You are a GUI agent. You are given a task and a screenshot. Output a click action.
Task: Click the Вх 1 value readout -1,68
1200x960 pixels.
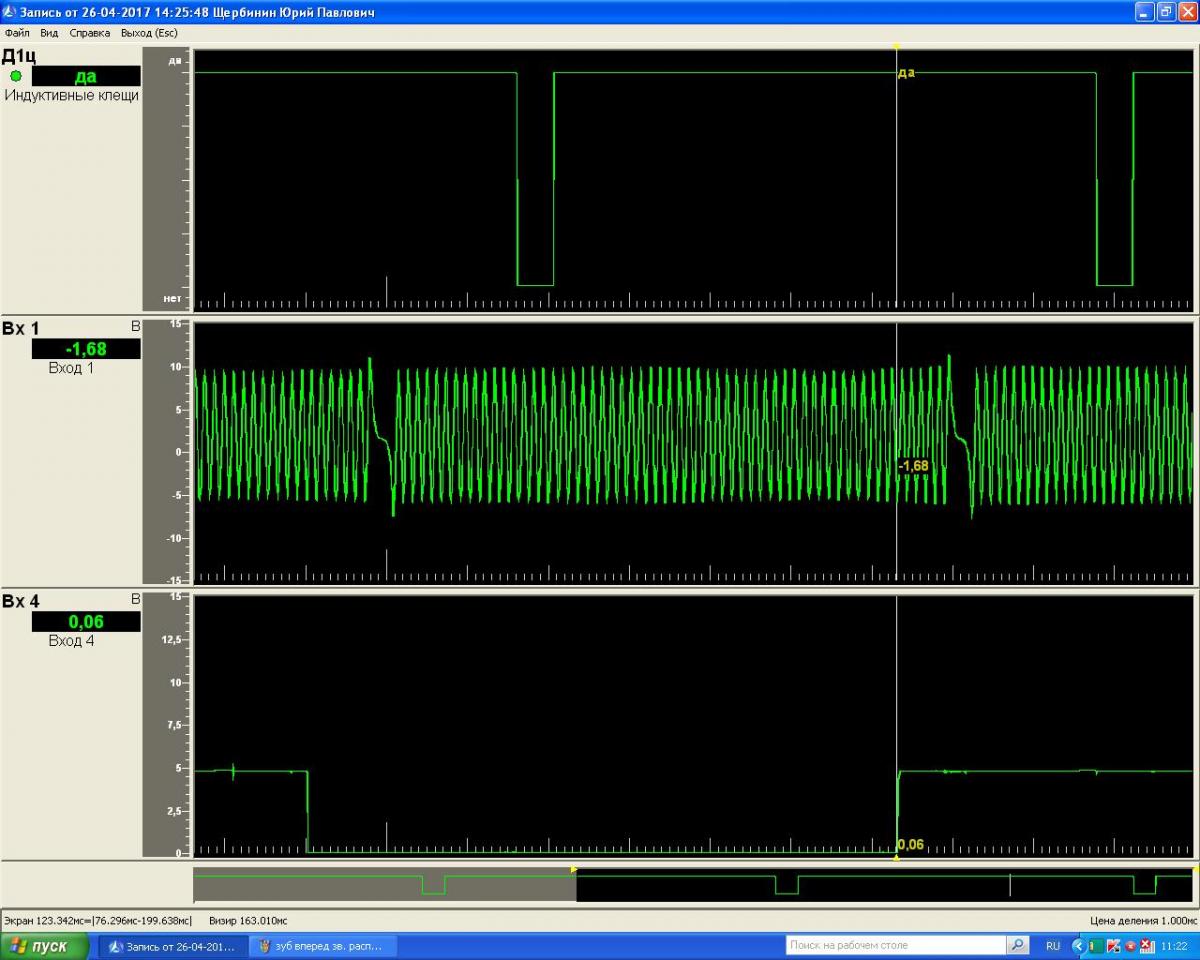coord(86,349)
